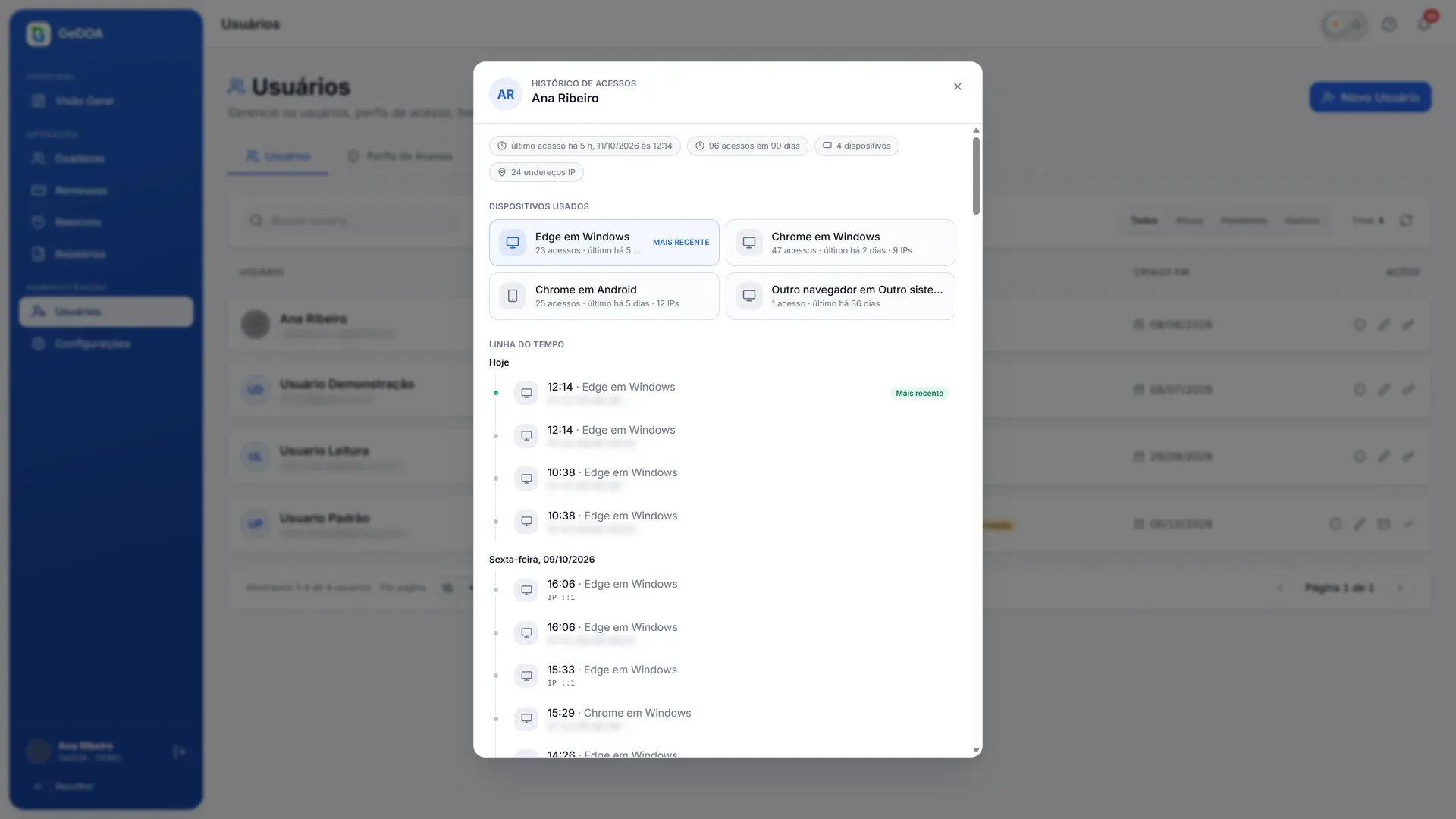Image resolution: width=1456 pixels, height=819 pixels.
Task: Select the Todos filter in users list
Action: click(1144, 221)
